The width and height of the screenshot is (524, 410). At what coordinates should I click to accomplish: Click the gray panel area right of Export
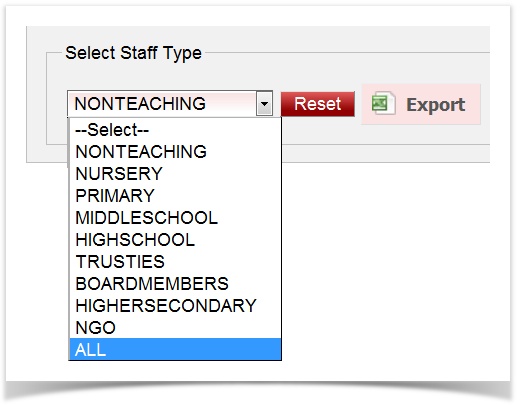485,104
